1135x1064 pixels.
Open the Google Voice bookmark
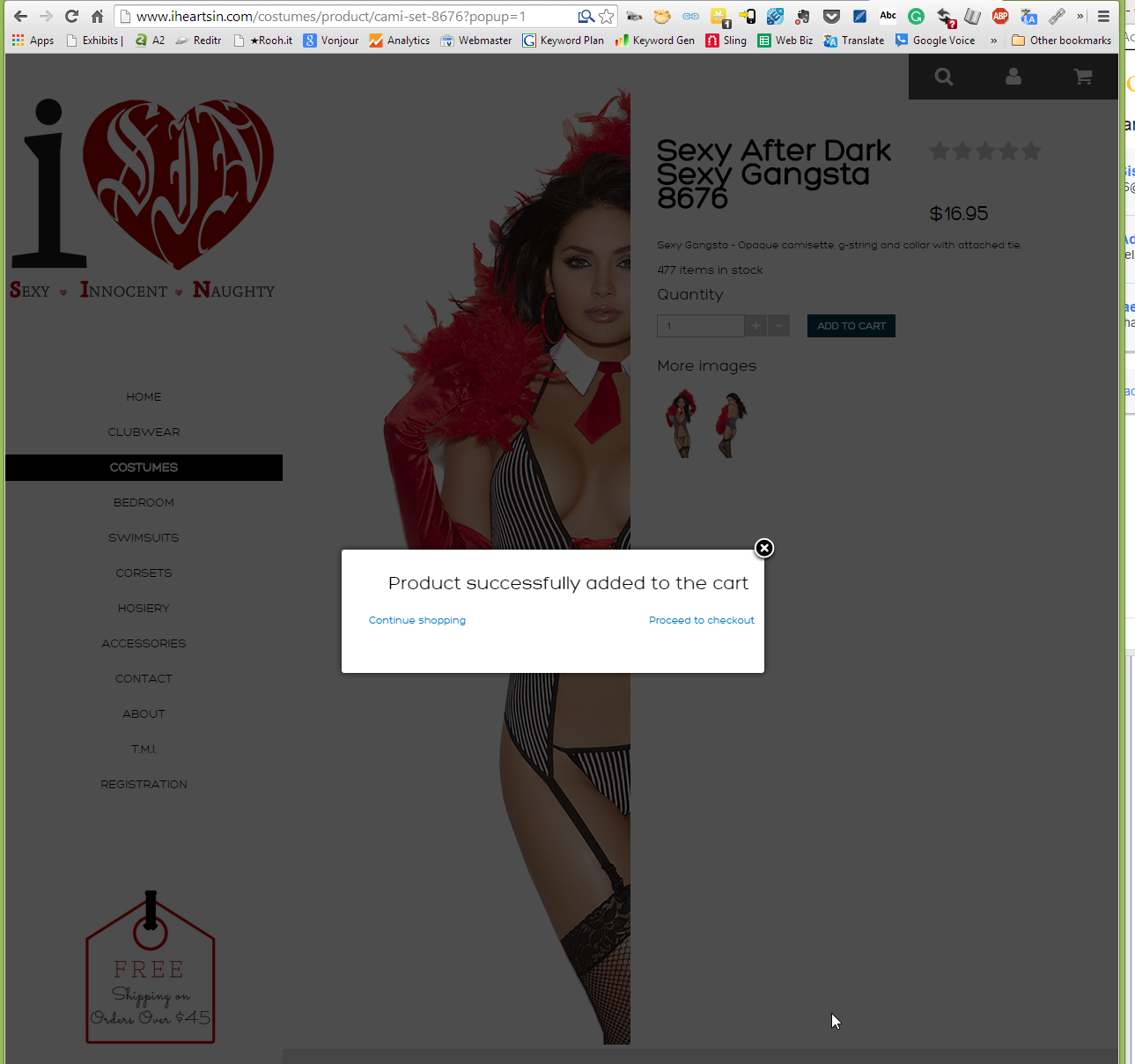[935, 41]
